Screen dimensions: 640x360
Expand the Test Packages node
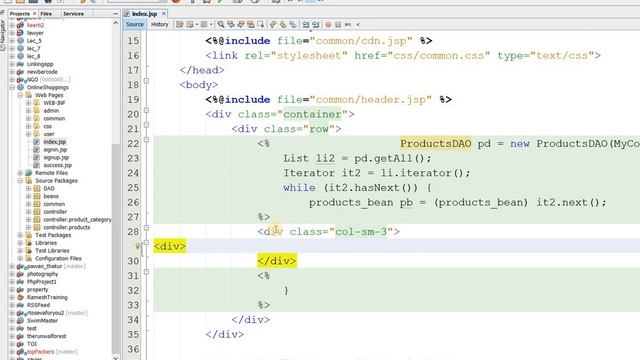(20, 235)
